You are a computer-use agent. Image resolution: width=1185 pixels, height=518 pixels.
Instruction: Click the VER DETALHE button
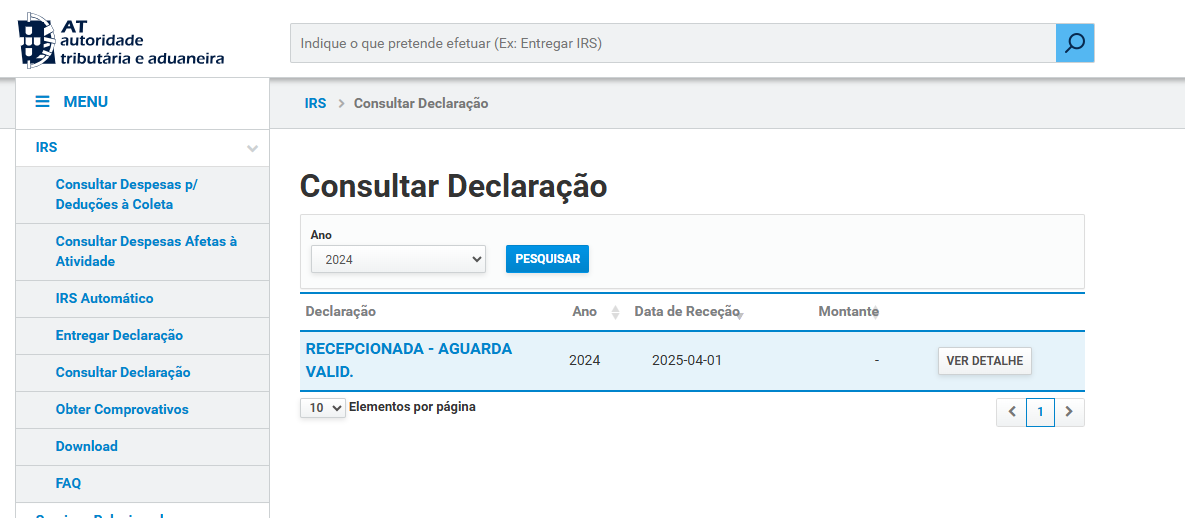pyautogui.click(x=985, y=361)
